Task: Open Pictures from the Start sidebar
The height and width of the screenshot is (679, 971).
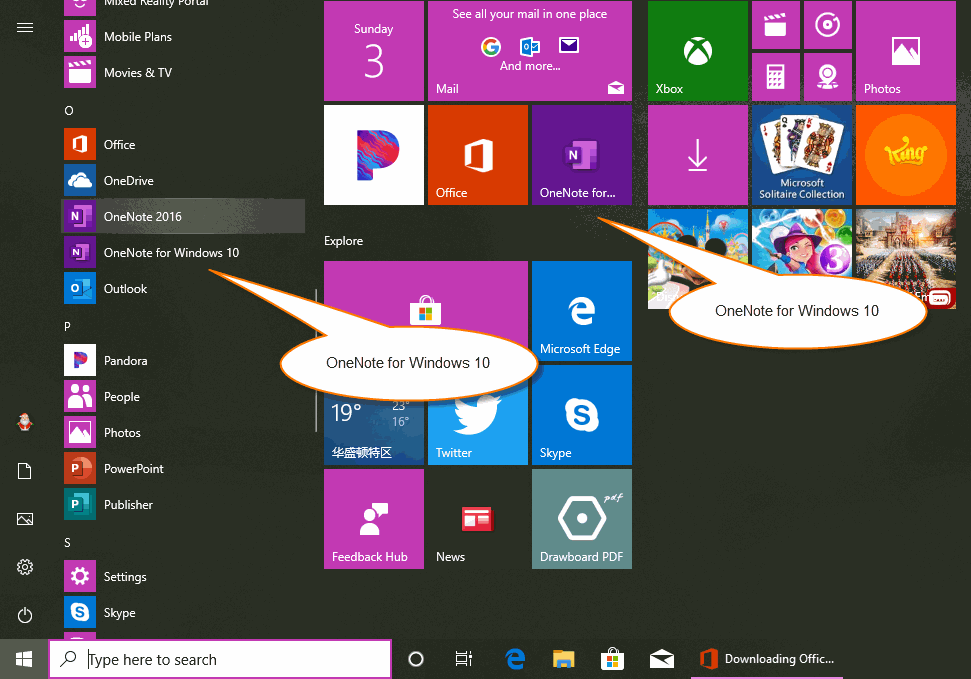Action: (x=25, y=519)
